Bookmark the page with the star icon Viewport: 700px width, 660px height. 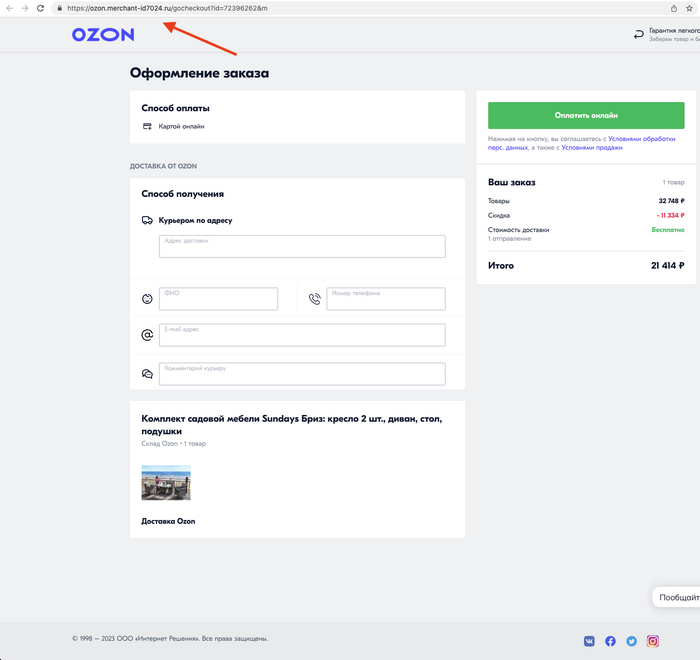click(689, 8)
